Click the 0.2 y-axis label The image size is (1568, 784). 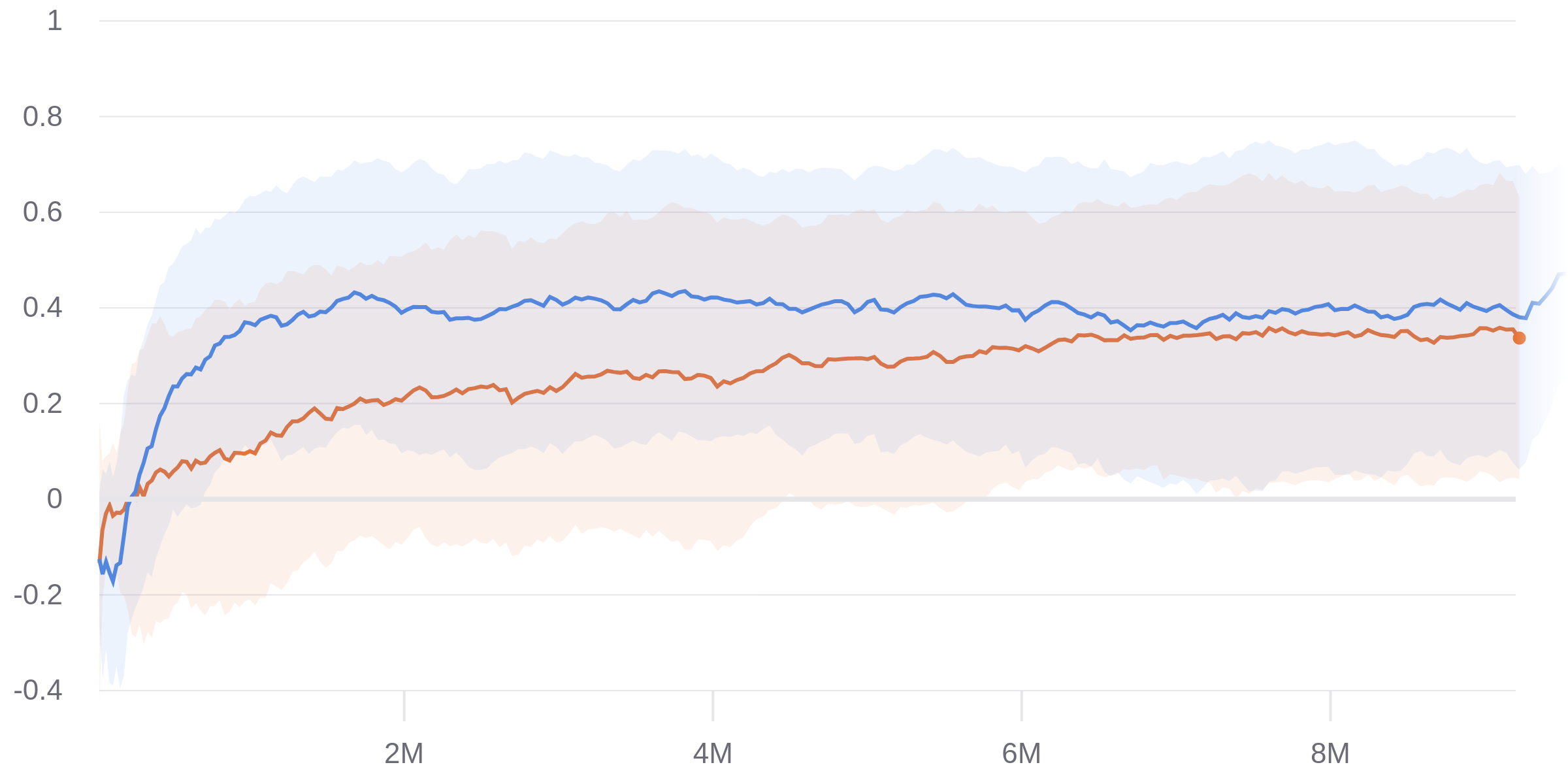(x=42, y=404)
